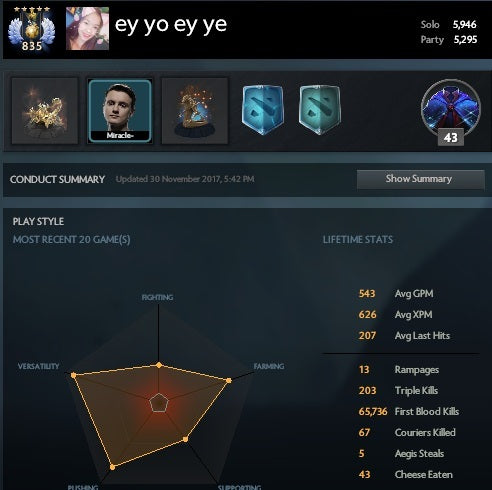Click the first blue Dota shield badge

click(263, 110)
